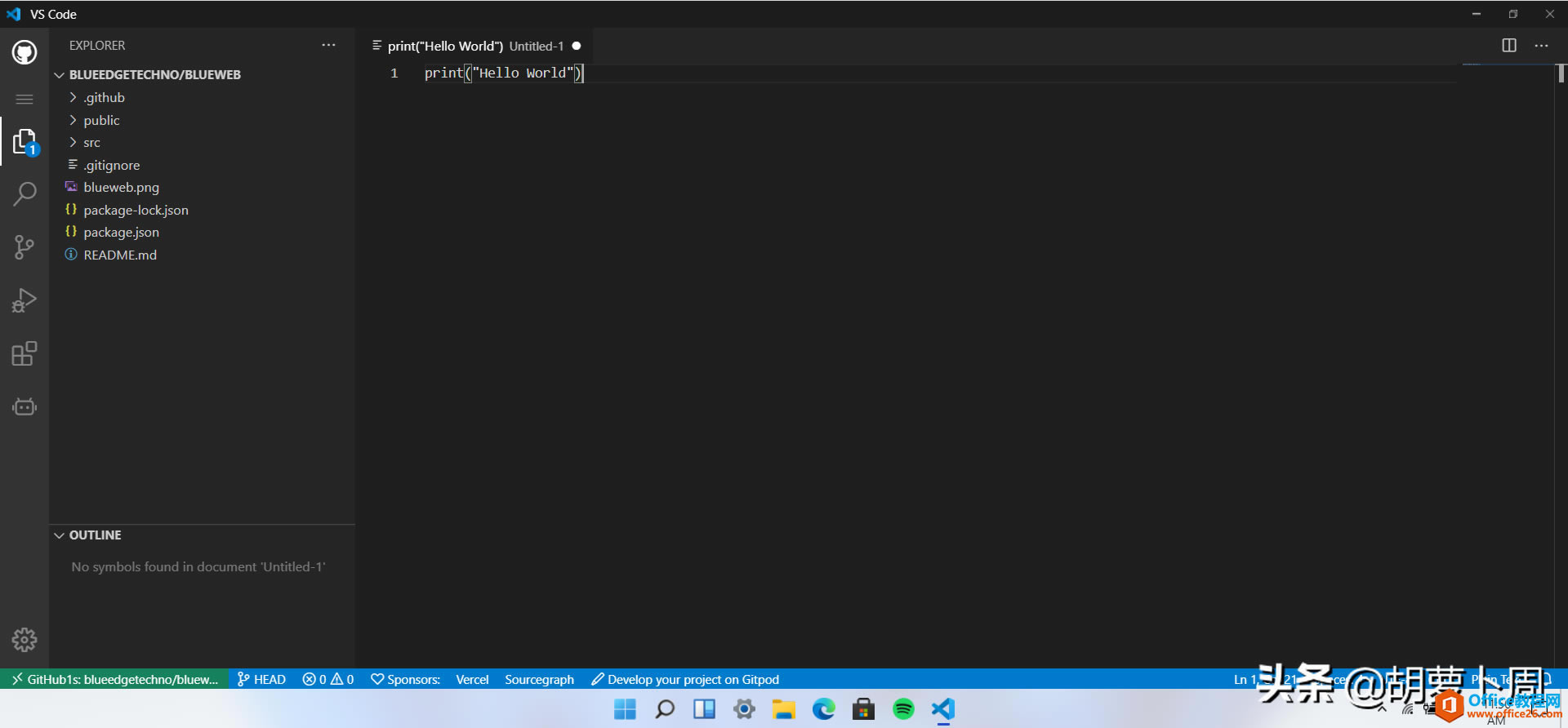Open the GitHub icon in activity bar
Screen dimensions: 1568x728
pyautogui.click(x=24, y=53)
